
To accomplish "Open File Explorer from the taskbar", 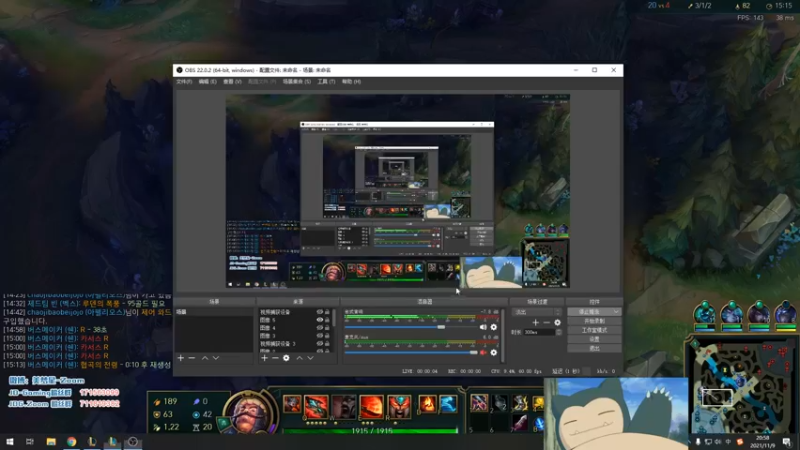I will click(51, 442).
